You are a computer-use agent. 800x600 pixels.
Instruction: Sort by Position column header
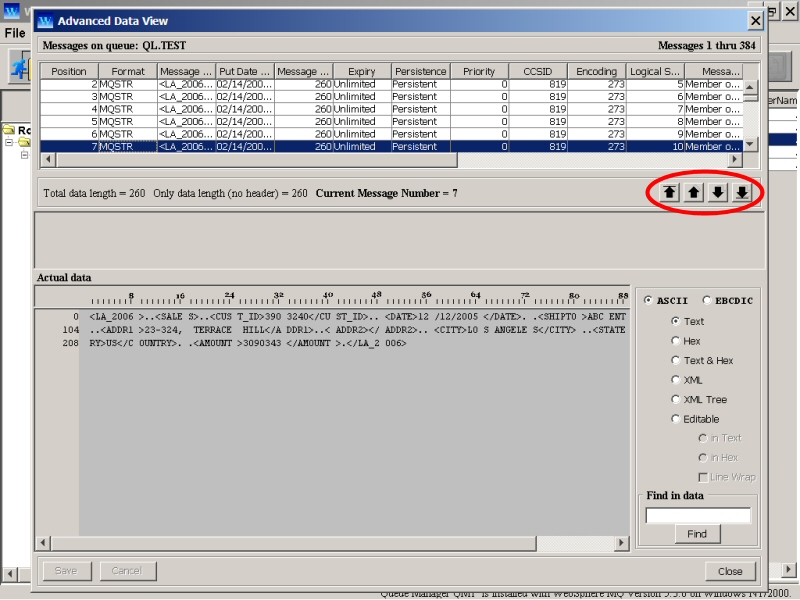pos(69,71)
